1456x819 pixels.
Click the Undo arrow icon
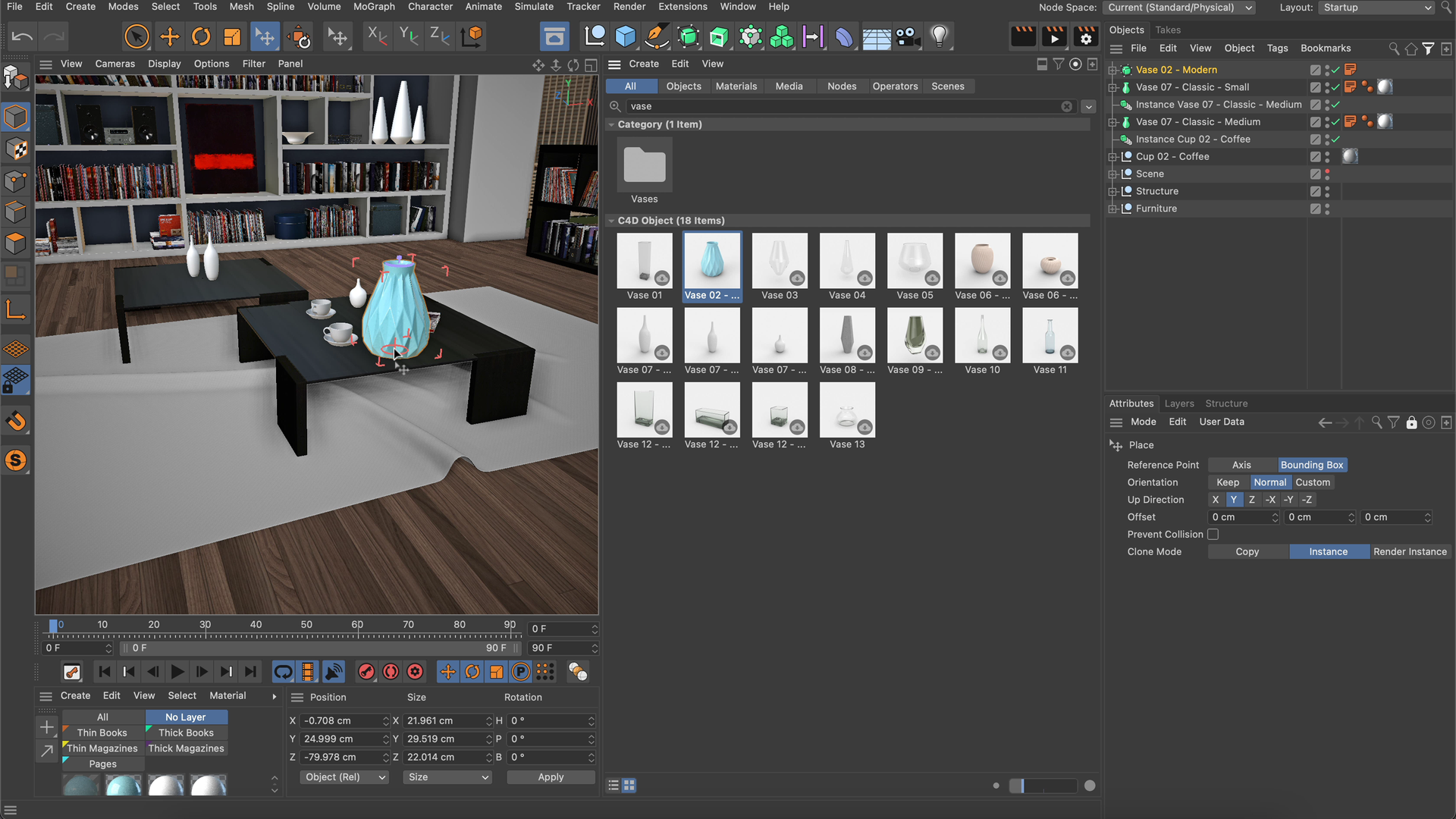[x=22, y=36]
